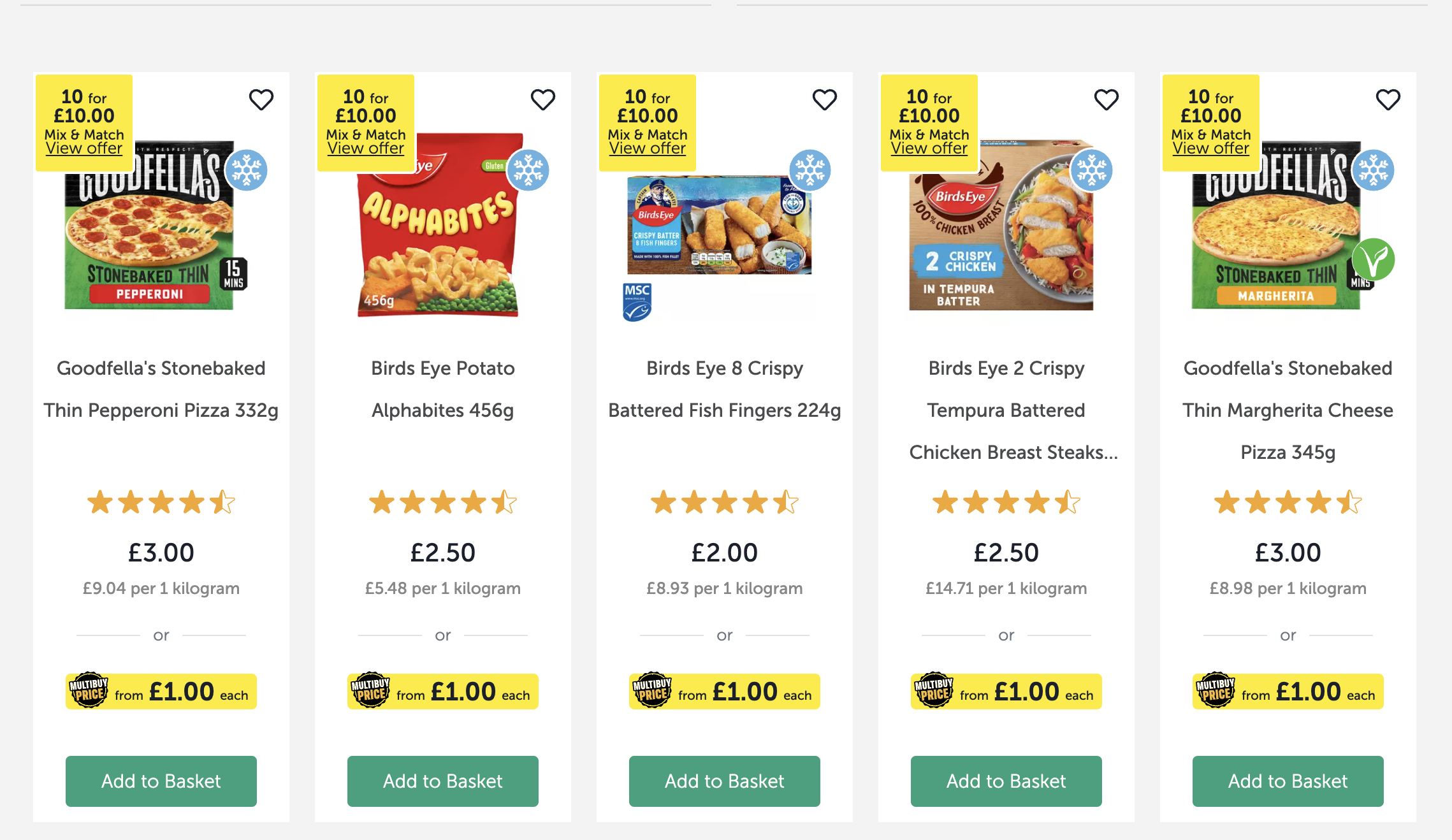
Task: Add Birds Eye Alphabites to basket
Action: [x=443, y=781]
